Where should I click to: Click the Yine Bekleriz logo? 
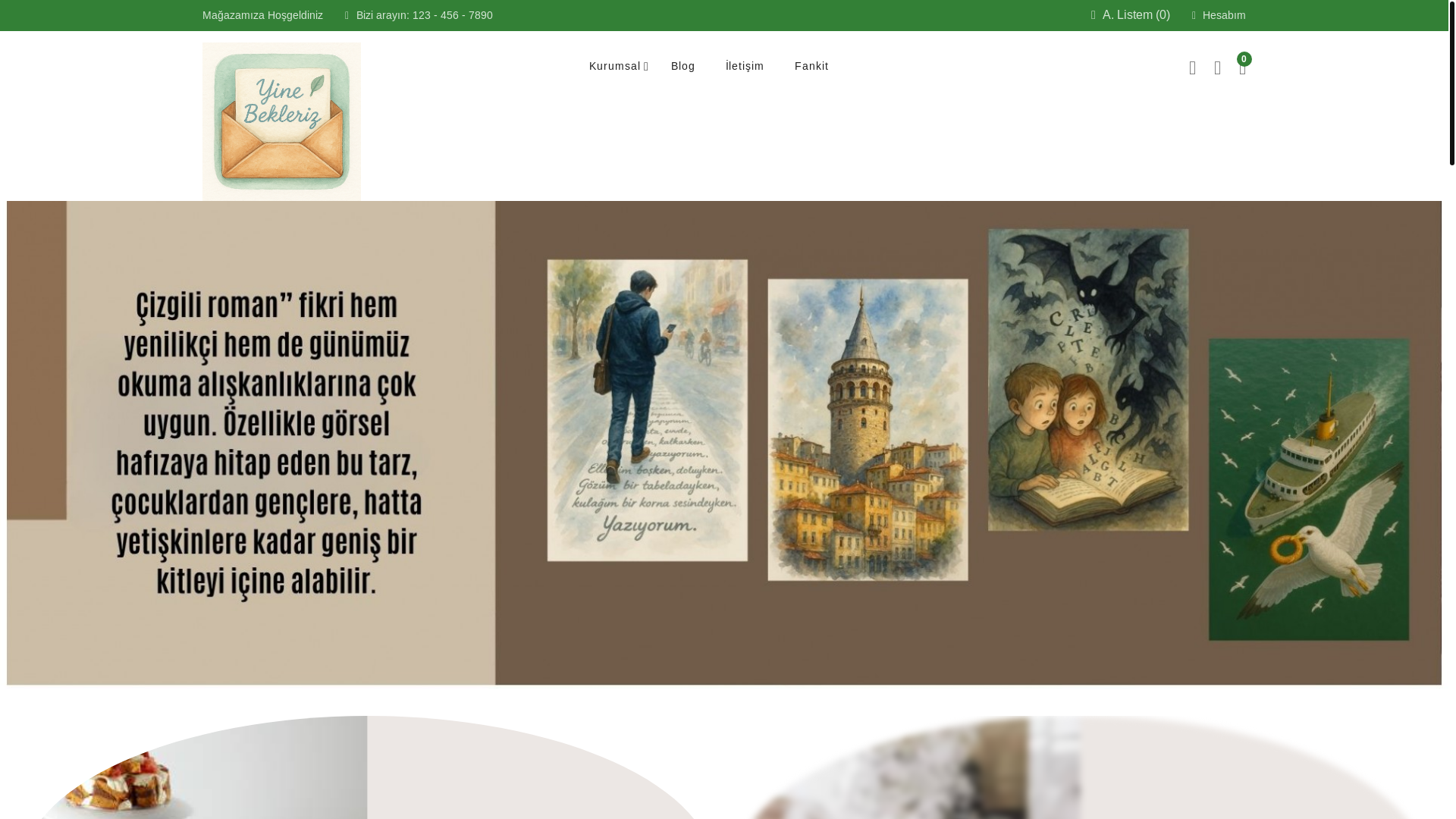point(281,121)
